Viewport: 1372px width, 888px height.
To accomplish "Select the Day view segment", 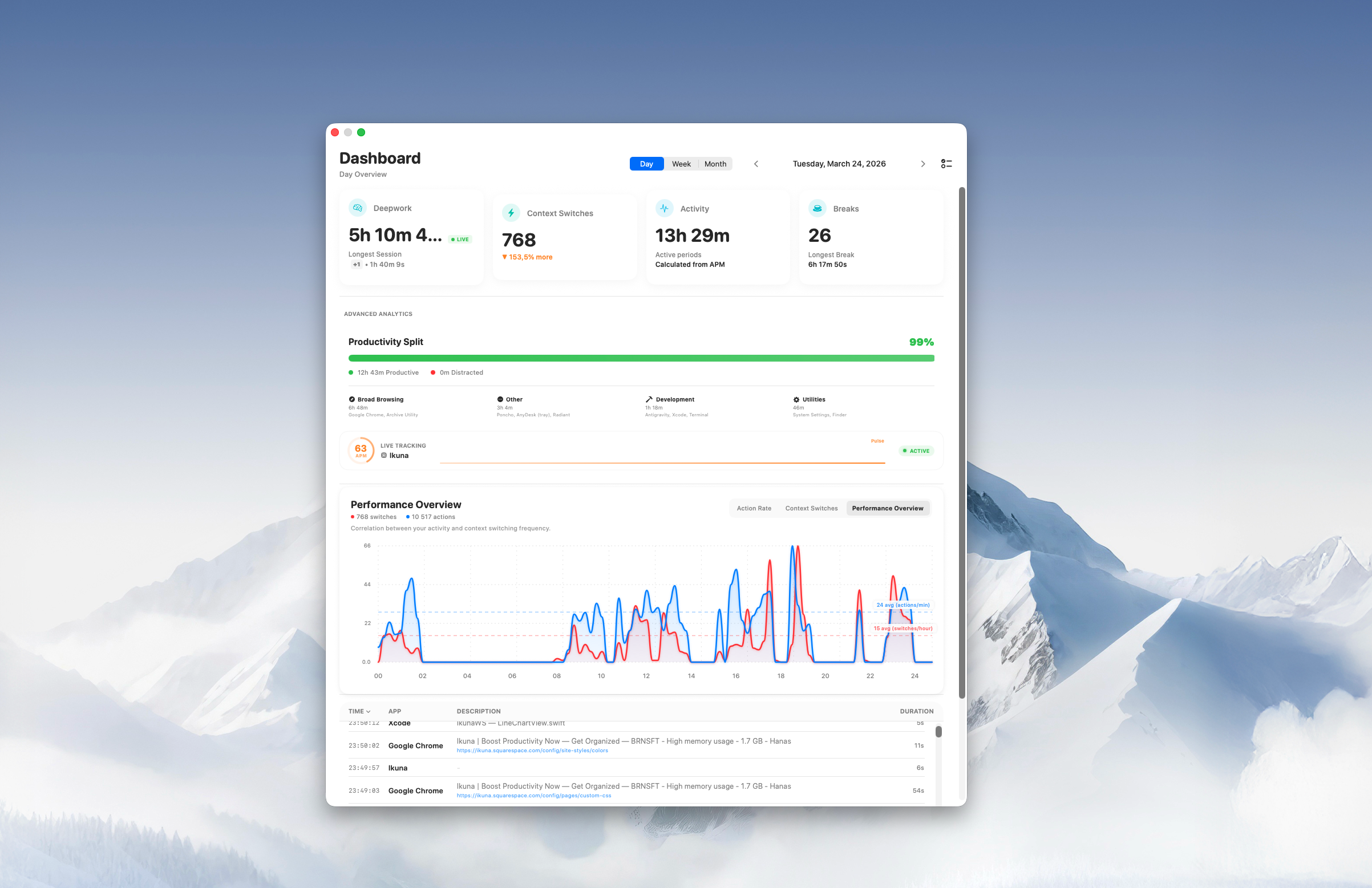I will pyautogui.click(x=646, y=164).
